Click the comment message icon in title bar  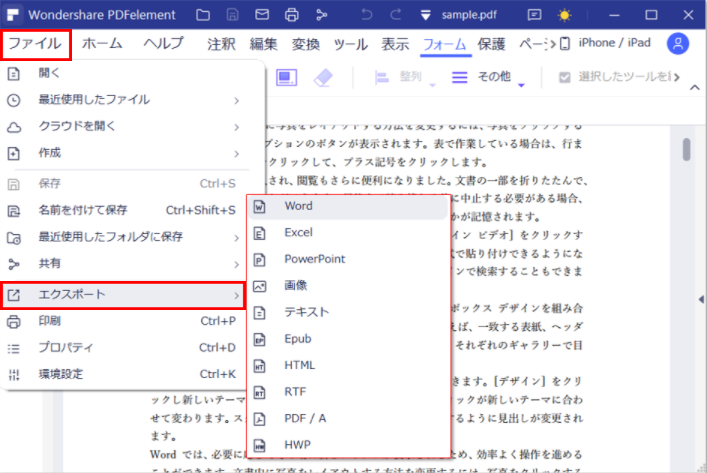(534, 15)
